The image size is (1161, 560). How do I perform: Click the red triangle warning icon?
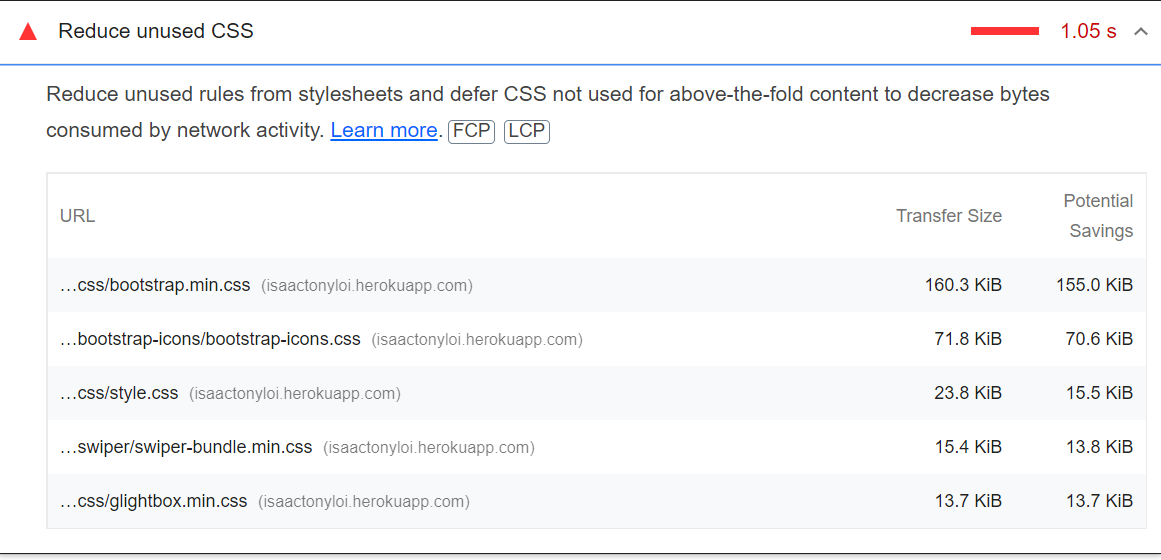coord(28,32)
